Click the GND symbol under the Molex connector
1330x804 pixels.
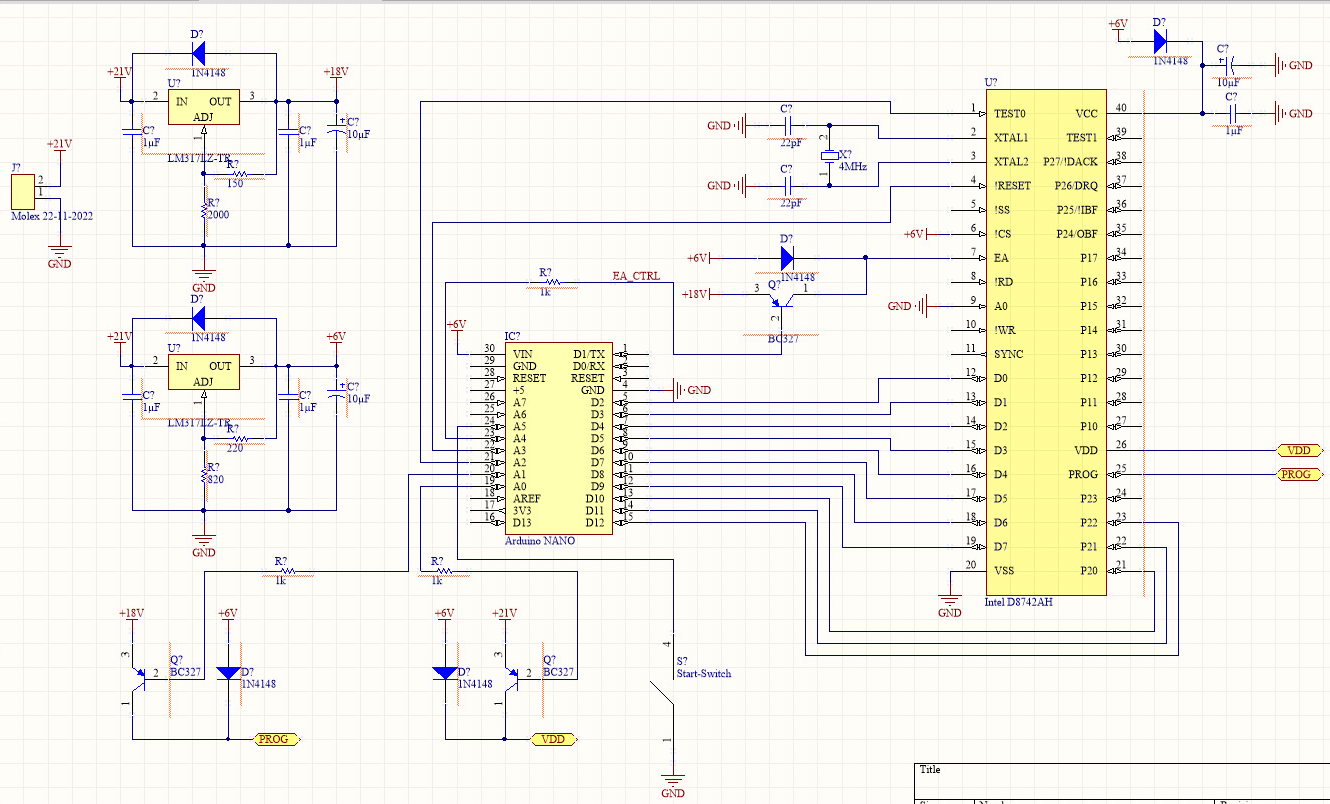pos(60,256)
